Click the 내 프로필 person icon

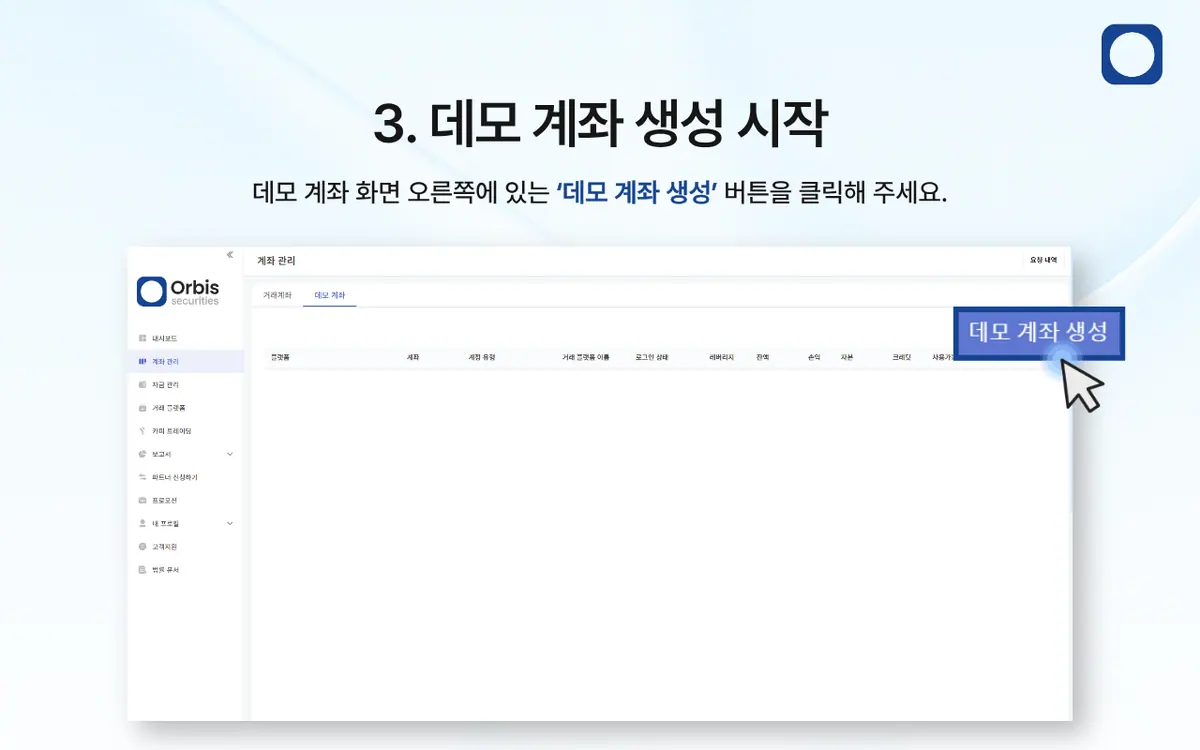click(x=143, y=523)
